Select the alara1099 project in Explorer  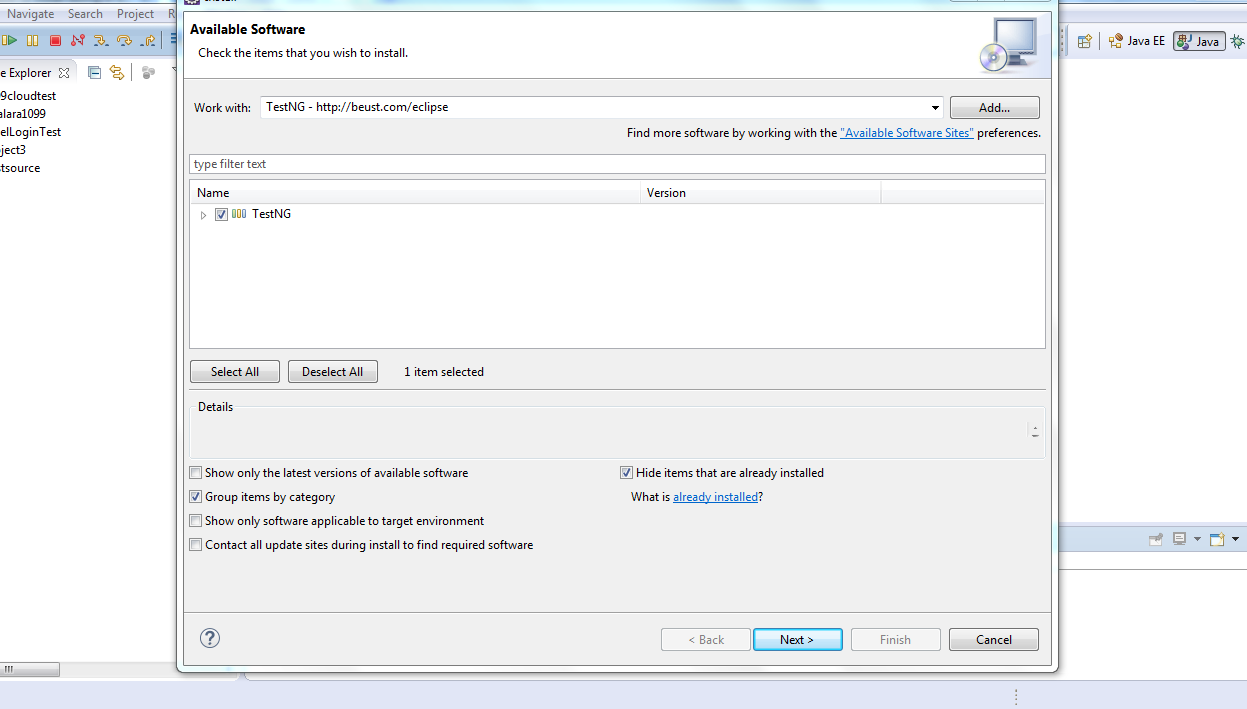pyautogui.click(x=23, y=114)
